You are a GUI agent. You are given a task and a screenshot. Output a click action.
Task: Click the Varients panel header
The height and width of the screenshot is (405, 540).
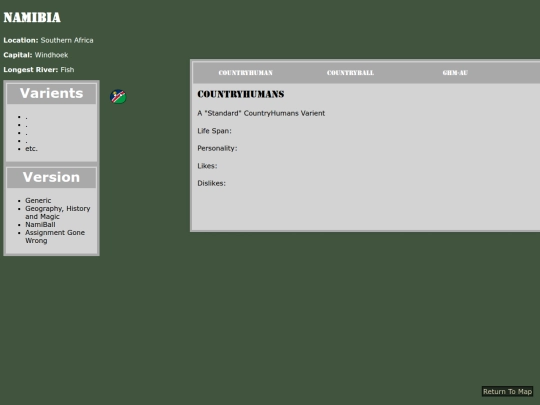[51, 93]
